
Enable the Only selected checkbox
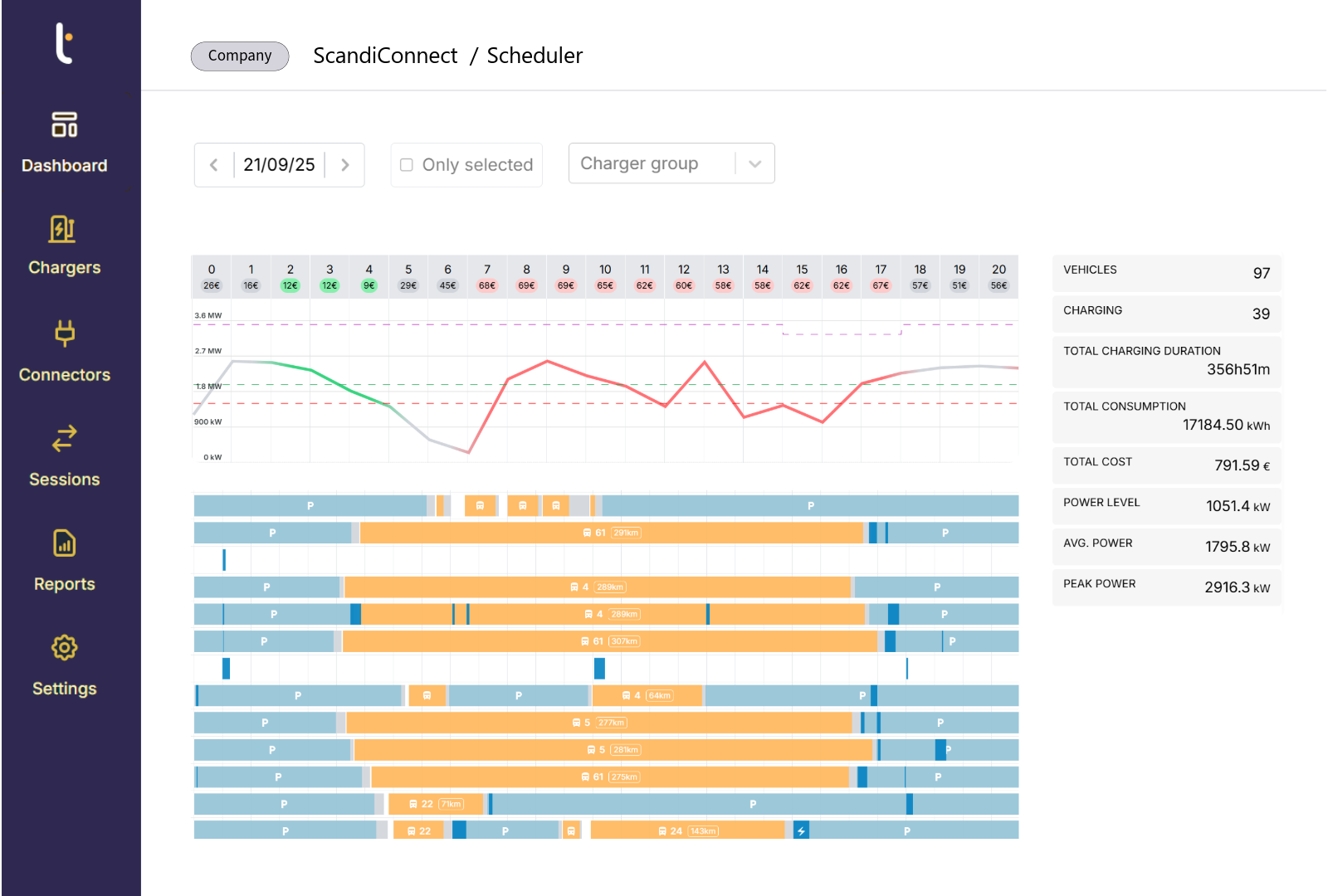tap(407, 164)
